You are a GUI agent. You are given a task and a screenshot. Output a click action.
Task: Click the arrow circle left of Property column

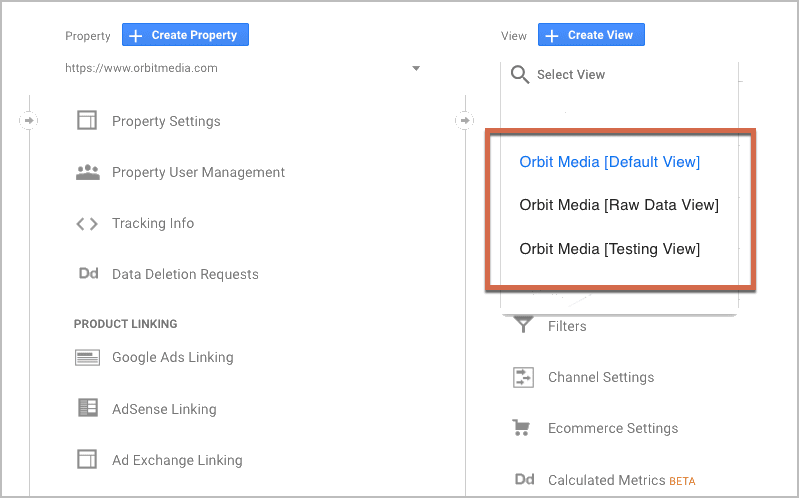[x=29, y=121]
